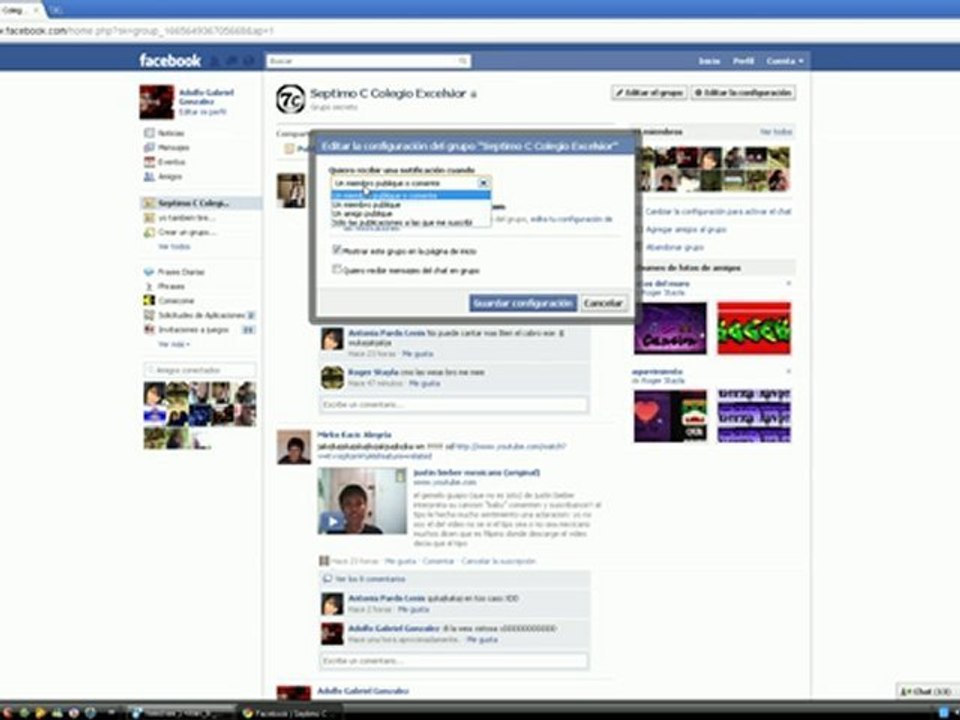Click 'Ver todos' link beside miembros
This screenshot has height=720, width=960.
(x=776, y=132)
